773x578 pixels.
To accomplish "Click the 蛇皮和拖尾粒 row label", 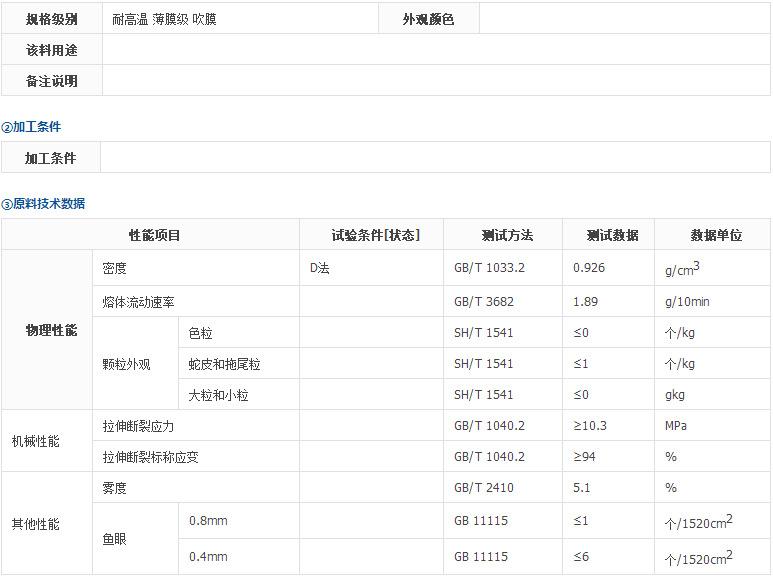I will 224,365.
